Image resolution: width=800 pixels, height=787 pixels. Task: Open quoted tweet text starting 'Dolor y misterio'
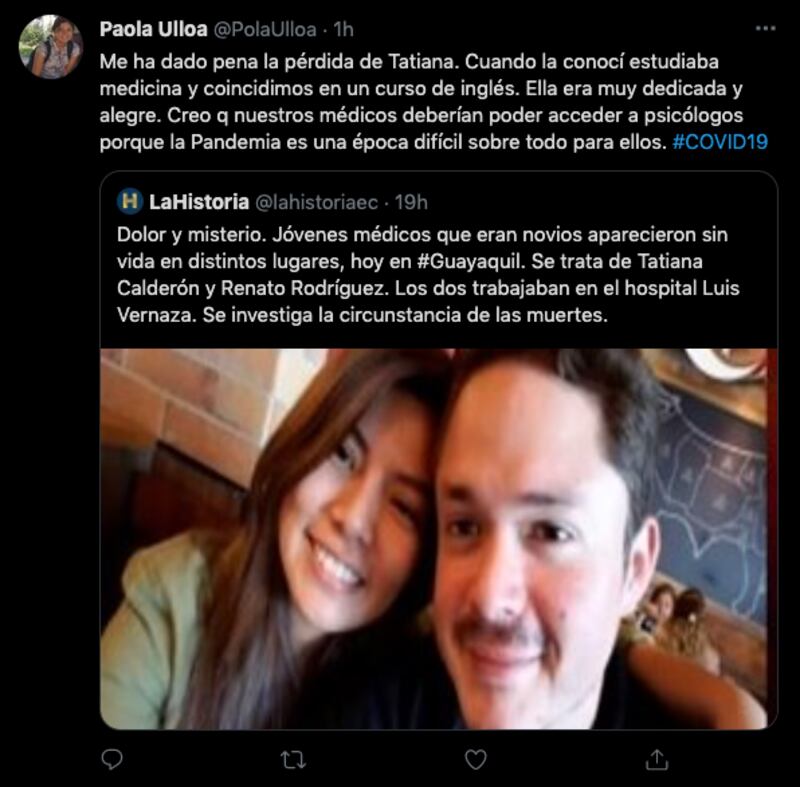tap(428, 274)
